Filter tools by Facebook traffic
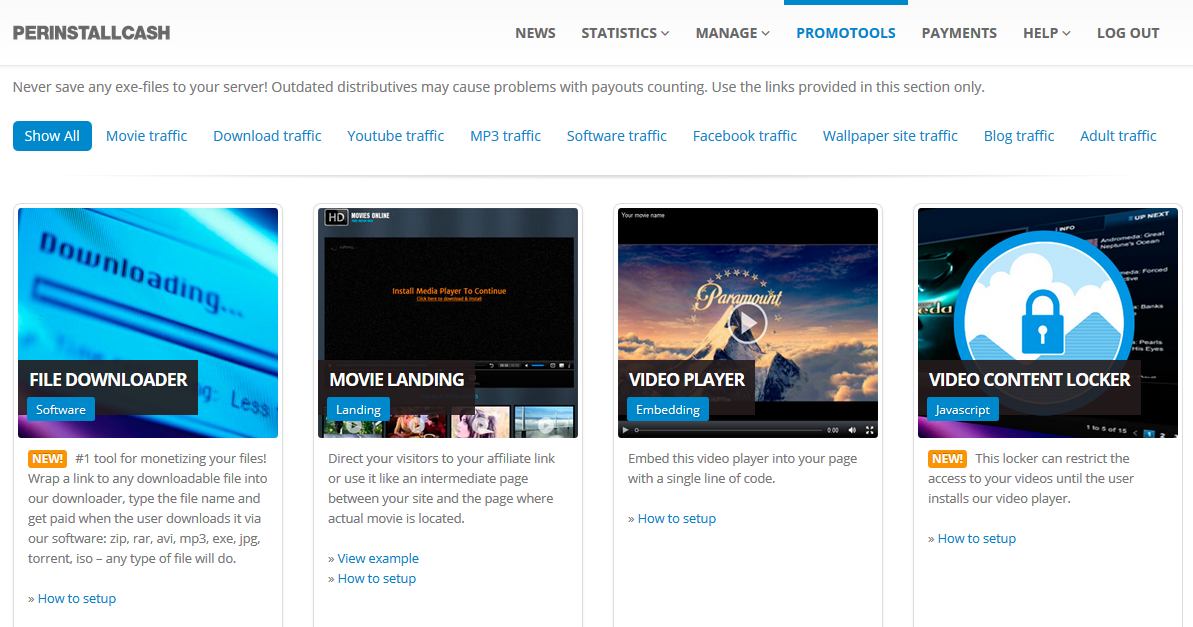This screenshot has height=627, width=1193. [x=745, y=136]
